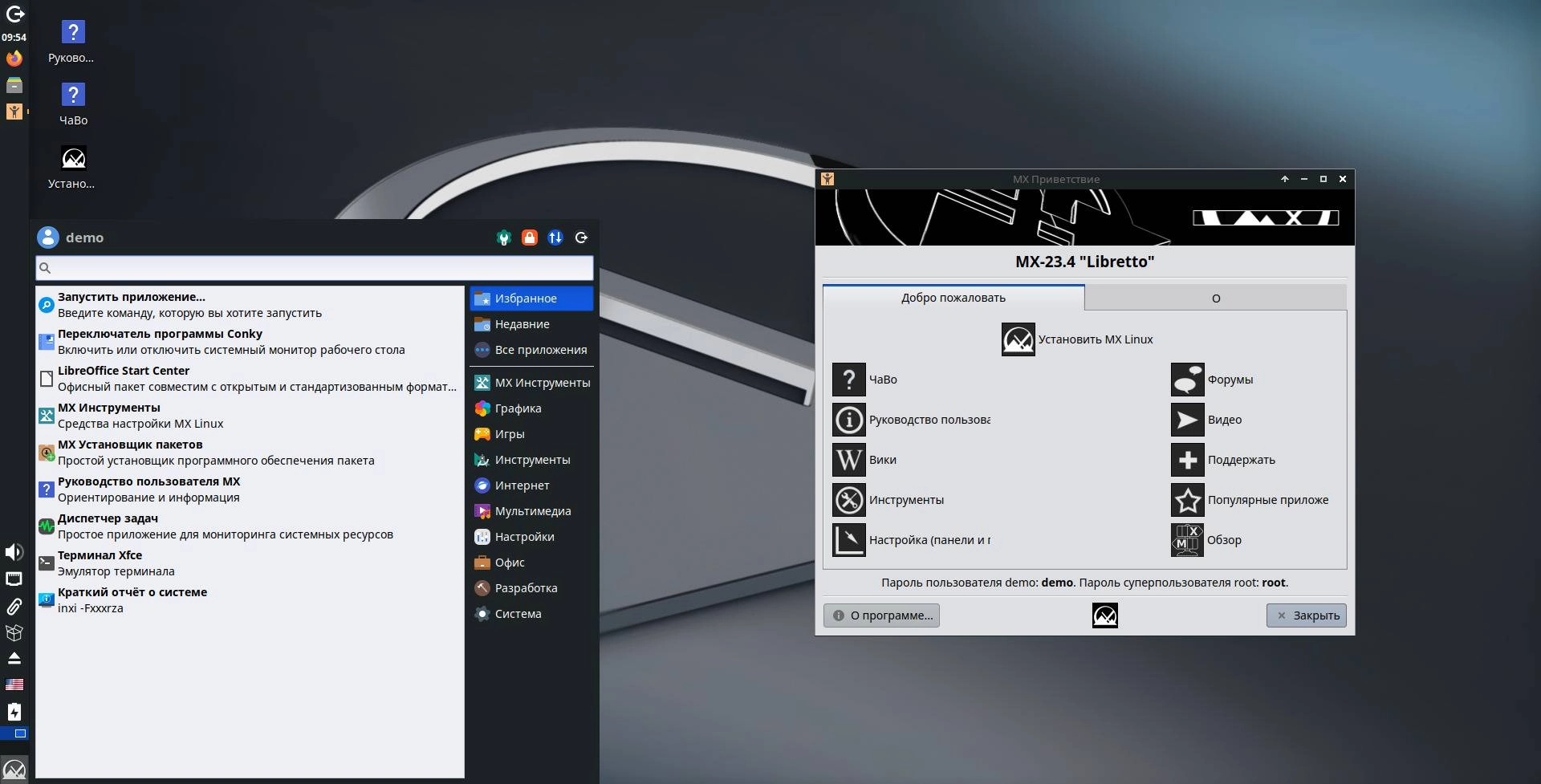This screenshot has width=1541, height=784.
Task: Switch to the О tab
Action: coord(1216,299)
